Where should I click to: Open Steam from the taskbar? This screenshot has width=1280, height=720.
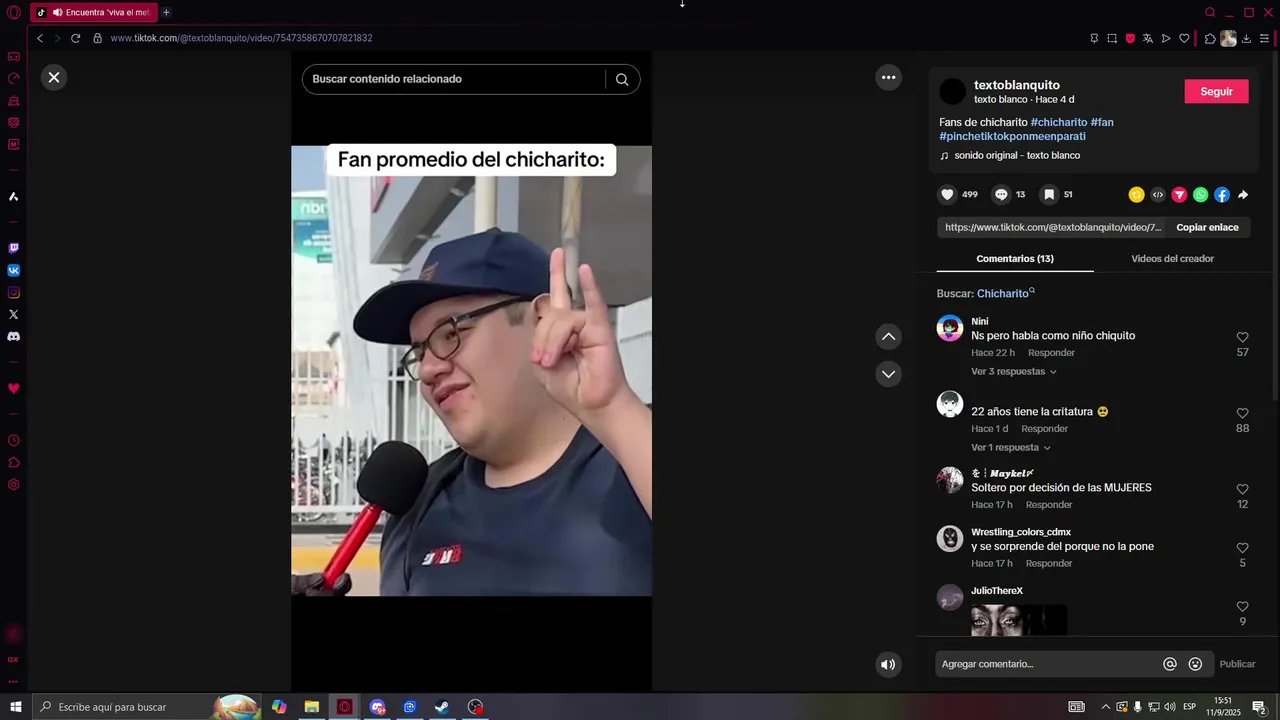(441, 707)
